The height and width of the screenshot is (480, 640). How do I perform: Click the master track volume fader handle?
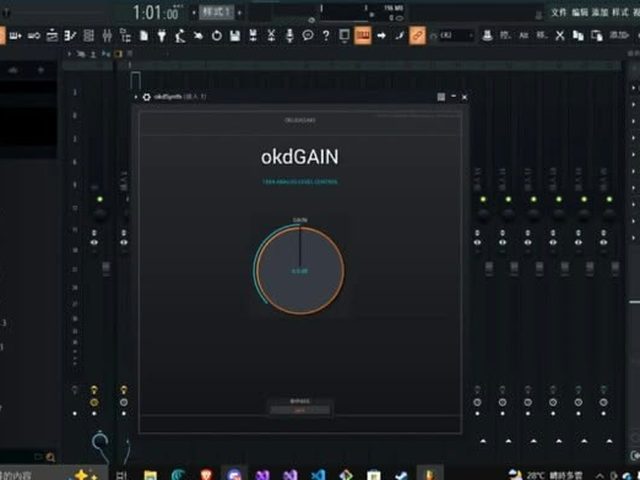coord(106,268)
